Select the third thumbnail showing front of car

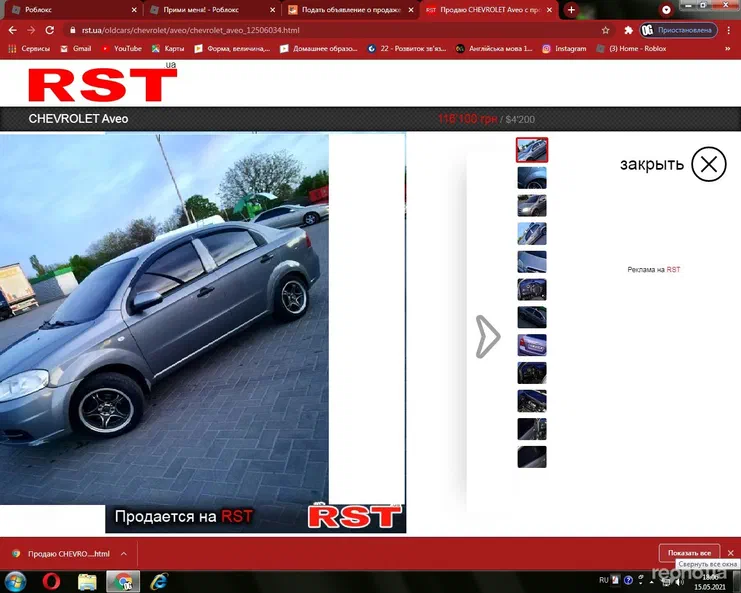(x=532, y=206)
